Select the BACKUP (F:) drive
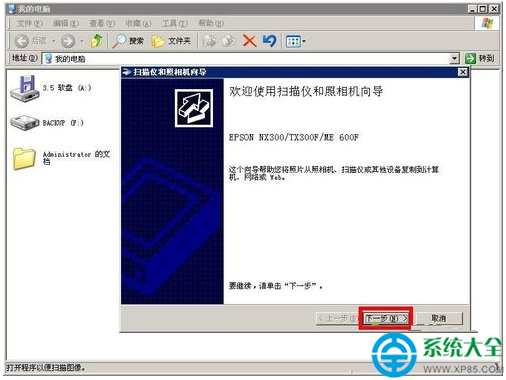 [x=47, y=123]
